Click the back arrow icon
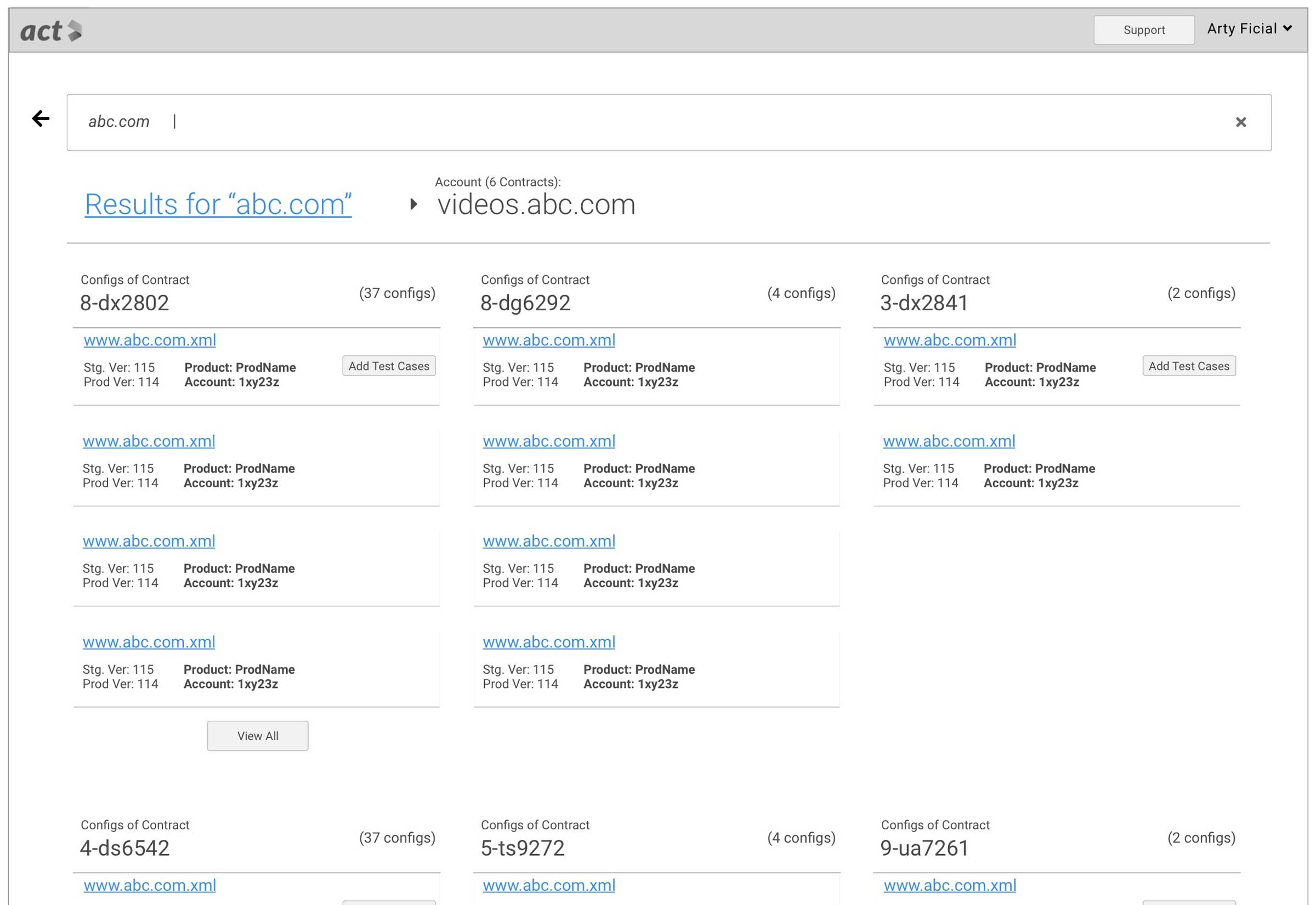 pos(41,118)
